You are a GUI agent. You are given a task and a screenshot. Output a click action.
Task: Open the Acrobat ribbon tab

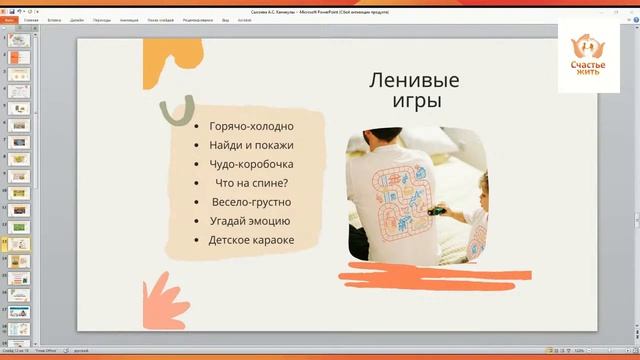click(x=244, y=20)
